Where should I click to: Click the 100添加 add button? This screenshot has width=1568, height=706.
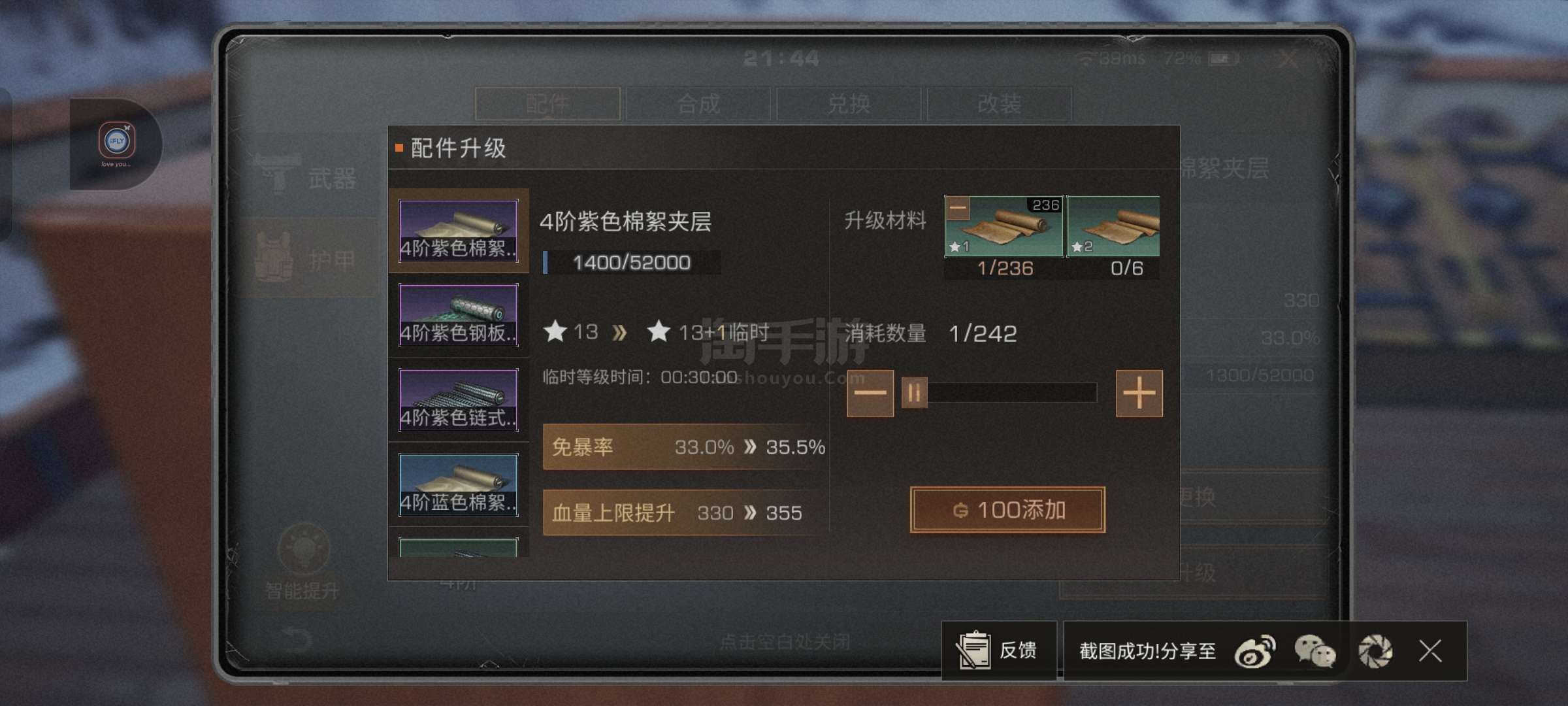[1007, 510]
